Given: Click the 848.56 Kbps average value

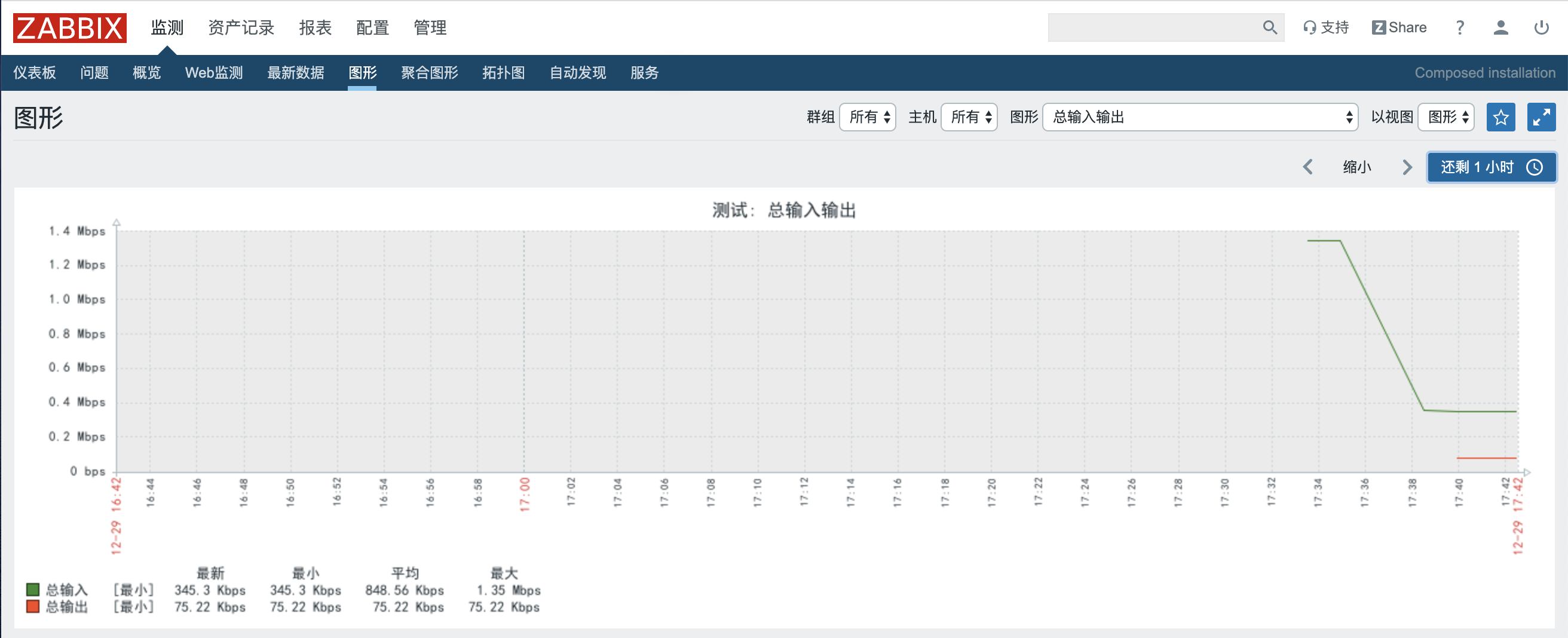Looking at the screenshot, I should pos(404,590).
